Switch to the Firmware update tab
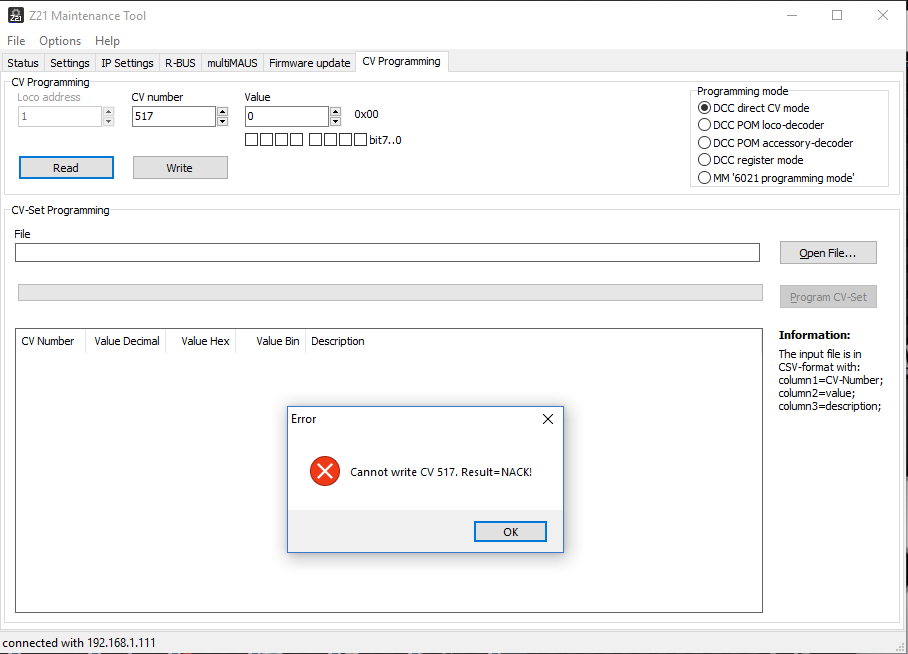 [x=309, y=63]
